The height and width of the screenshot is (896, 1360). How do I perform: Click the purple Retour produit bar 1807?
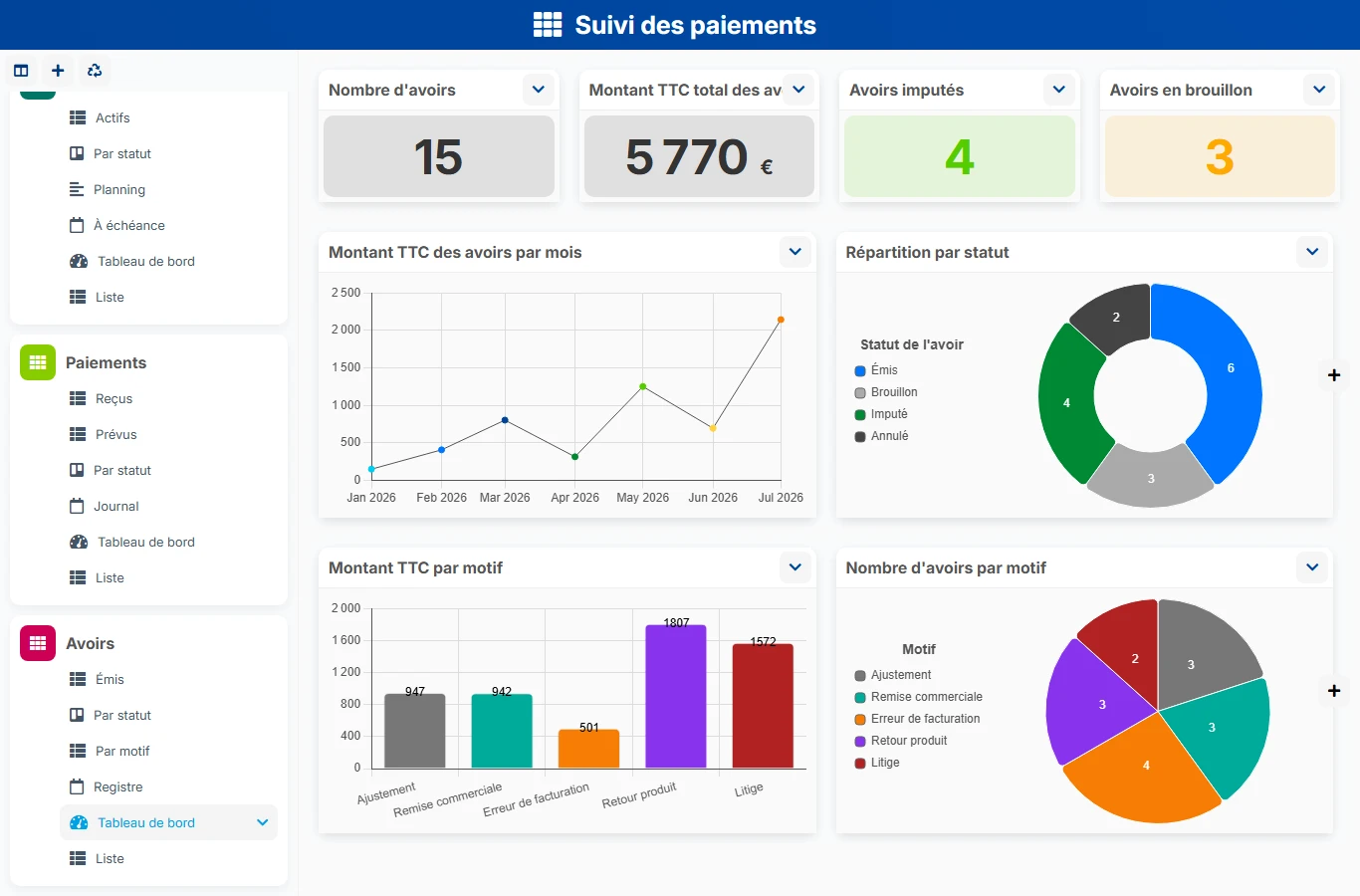click(x=676, y=696)
